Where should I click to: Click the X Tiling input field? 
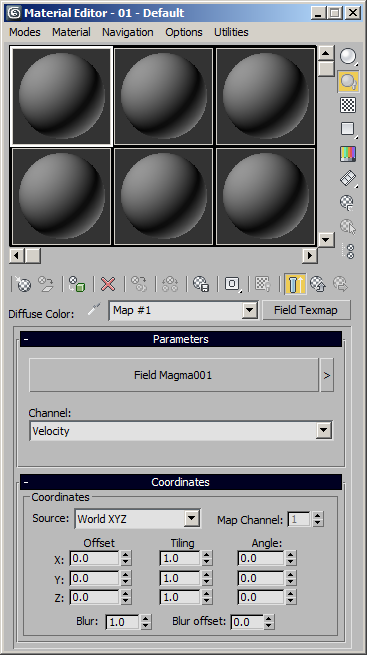pyautogui.click(x=180, y=558)
